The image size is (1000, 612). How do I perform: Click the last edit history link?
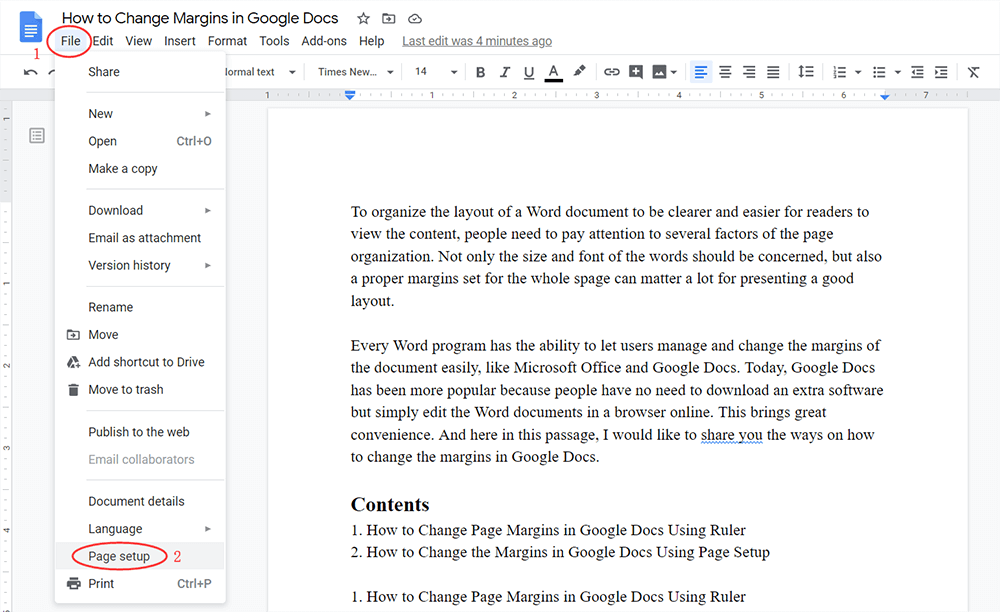click(x=476, y=41)
